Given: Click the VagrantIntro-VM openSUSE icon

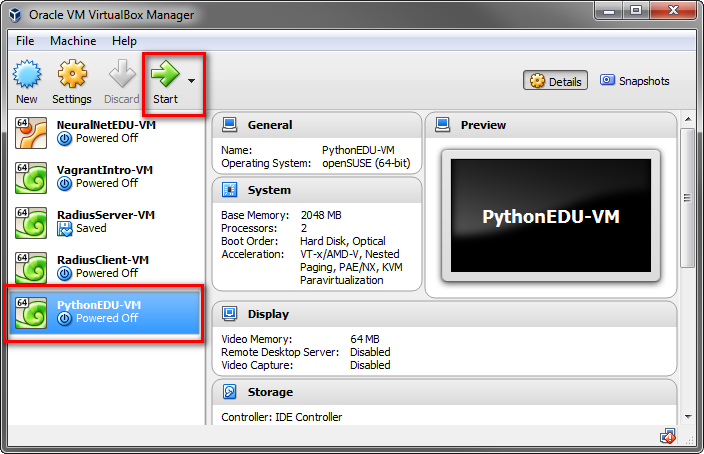Looking at the screenshot, I should tap(31, 178).
